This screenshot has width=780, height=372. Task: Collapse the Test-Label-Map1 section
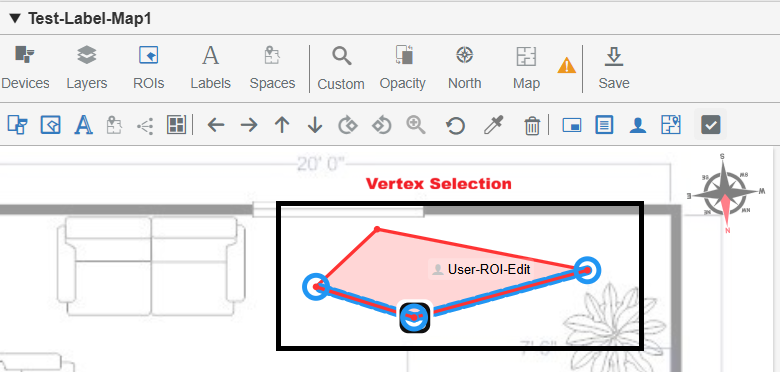15,19
